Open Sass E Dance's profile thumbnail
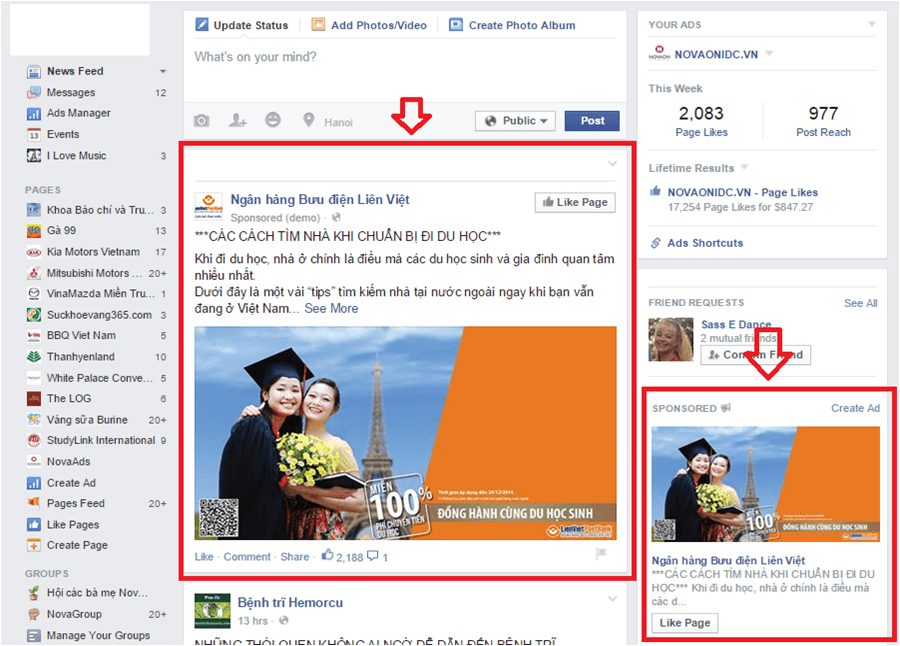 [x=669, y=340]
